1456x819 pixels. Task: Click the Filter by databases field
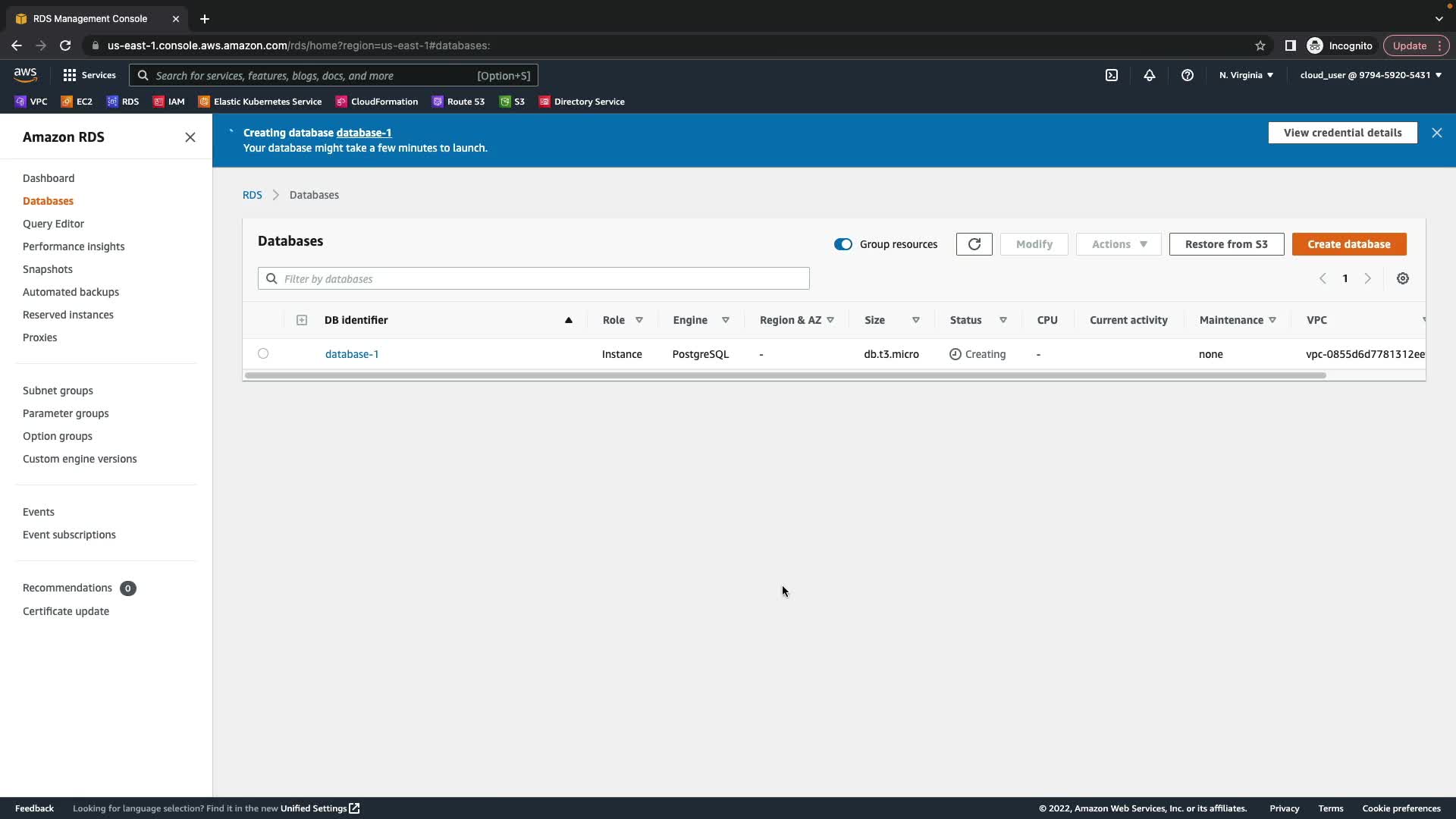click(x=534, y=278)
